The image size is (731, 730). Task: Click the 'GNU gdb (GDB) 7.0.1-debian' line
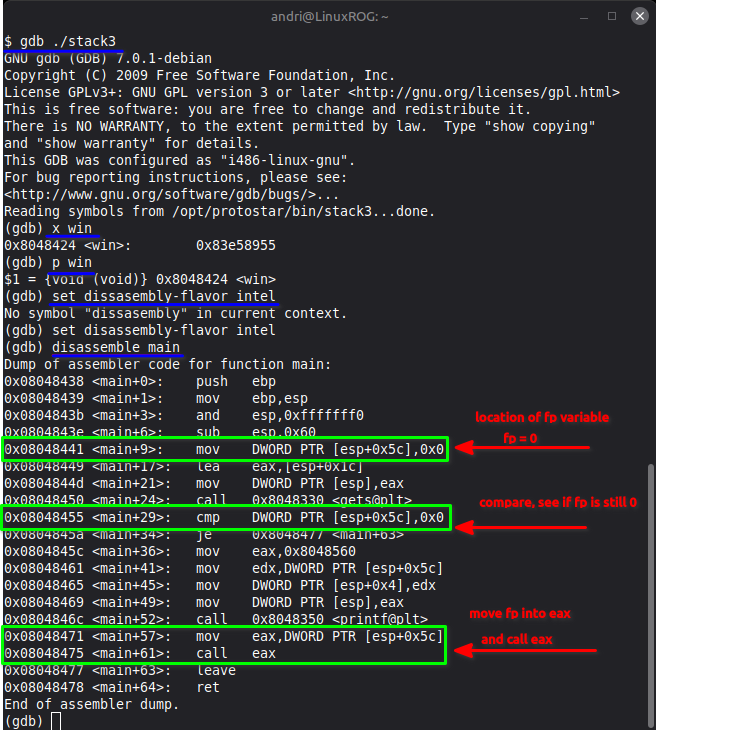pos(108,58)
